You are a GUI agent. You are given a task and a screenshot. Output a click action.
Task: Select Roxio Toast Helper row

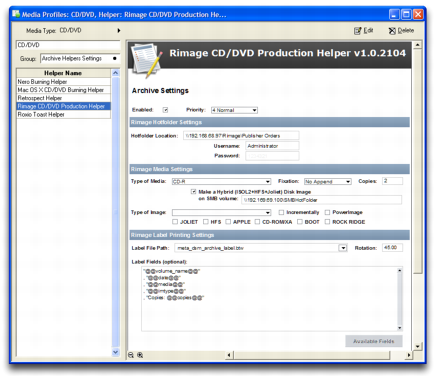pyautogui.click(x=63, y=114)
